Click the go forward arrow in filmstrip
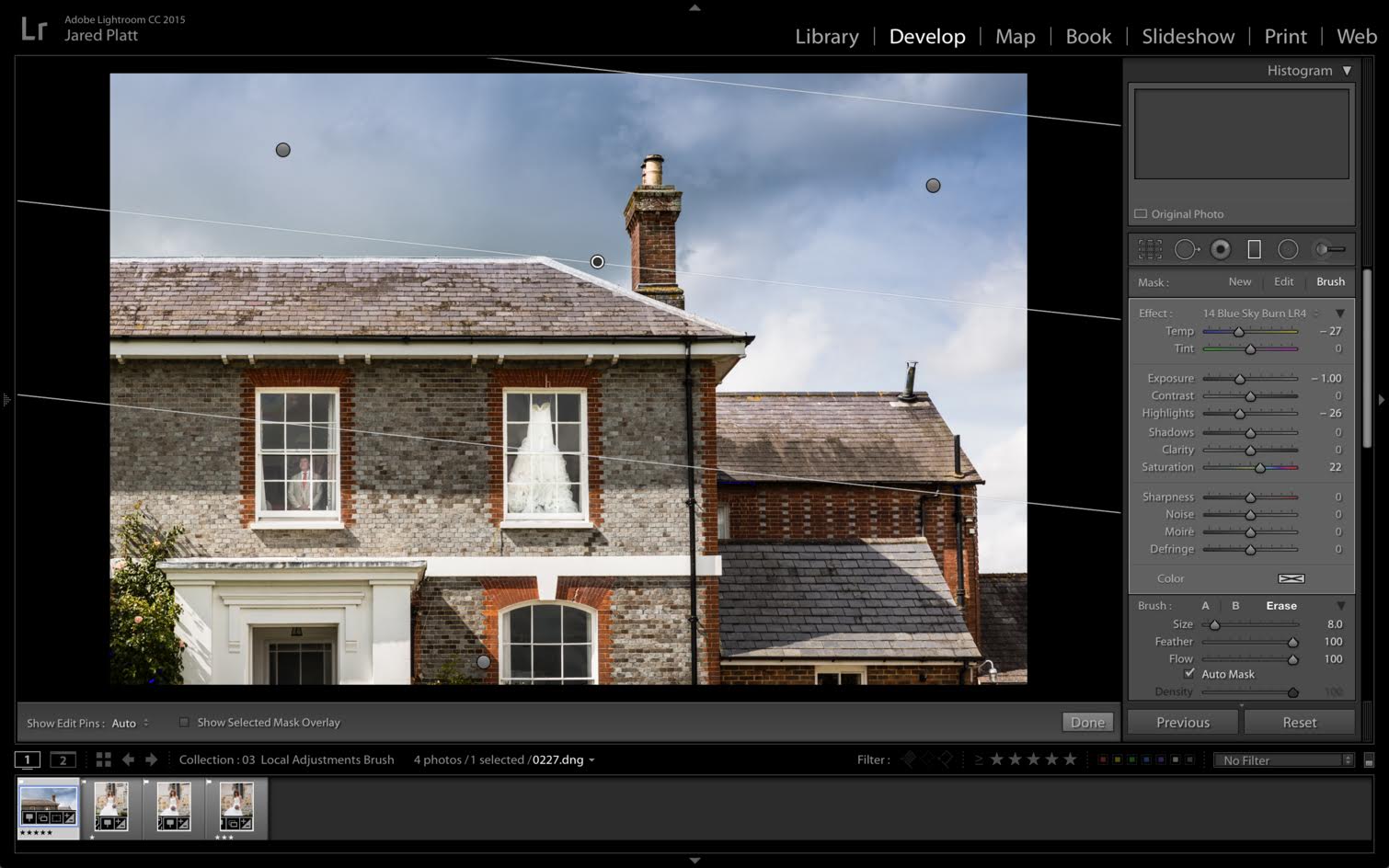1389x868 pixels. [x=152, y=759]
